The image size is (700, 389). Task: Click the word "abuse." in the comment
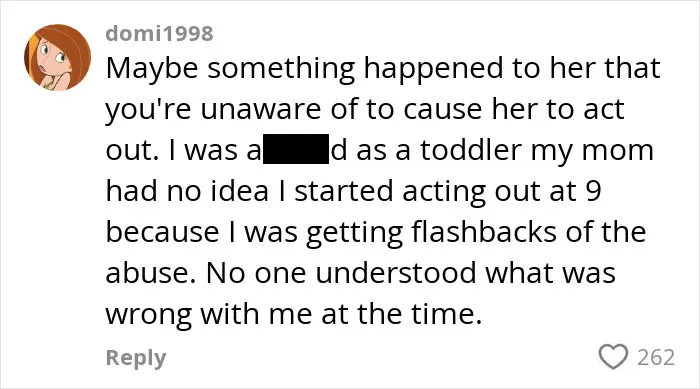click(151, 272)
